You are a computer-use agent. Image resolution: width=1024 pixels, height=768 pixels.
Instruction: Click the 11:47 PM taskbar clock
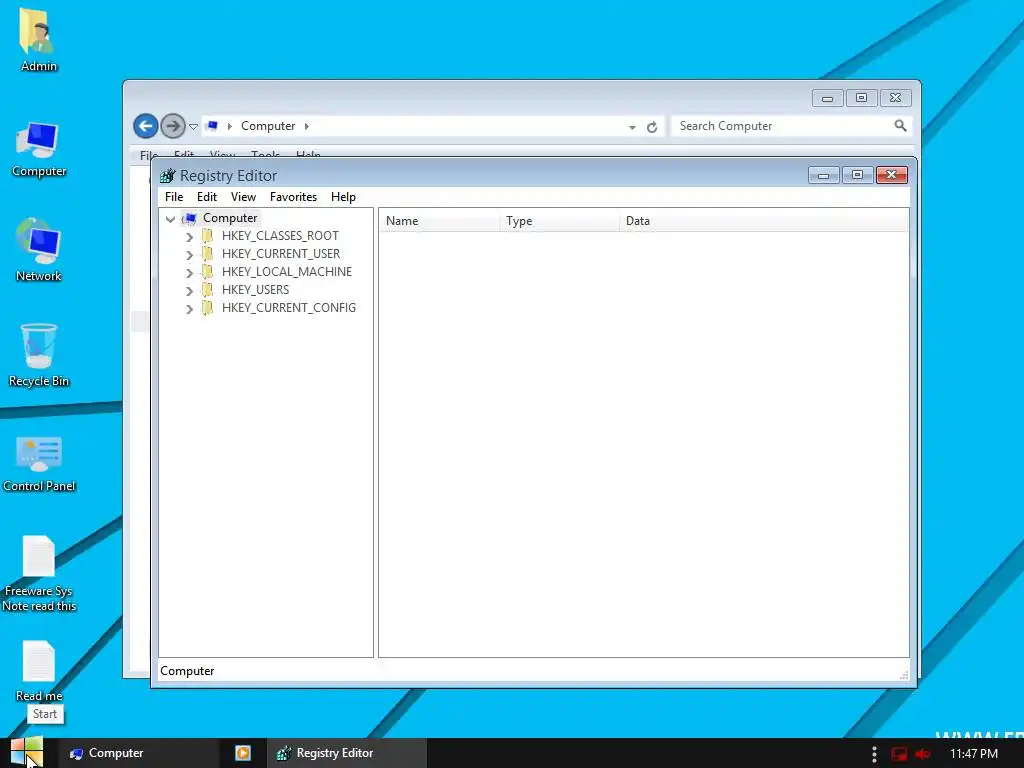(x=974, y=754)
